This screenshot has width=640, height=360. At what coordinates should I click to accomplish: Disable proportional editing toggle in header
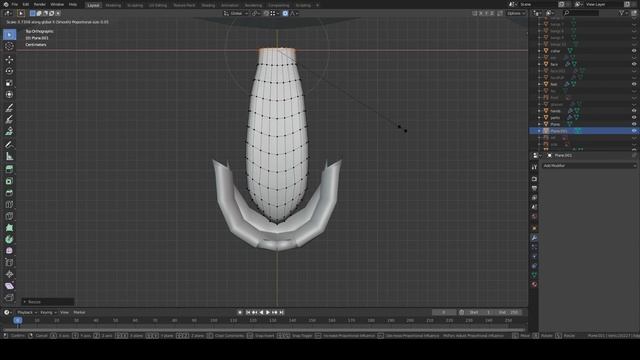[x=285, y=13]
